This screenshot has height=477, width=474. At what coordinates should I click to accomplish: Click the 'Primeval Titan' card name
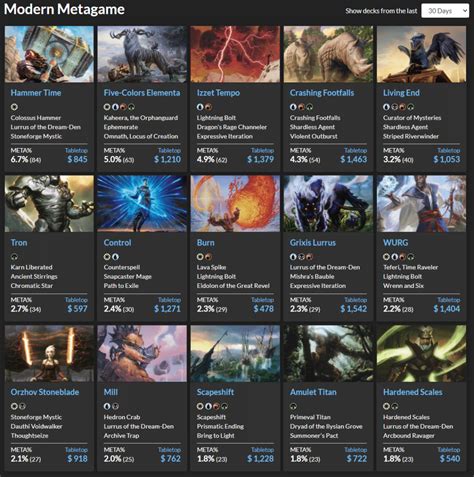tap(310, 417)
